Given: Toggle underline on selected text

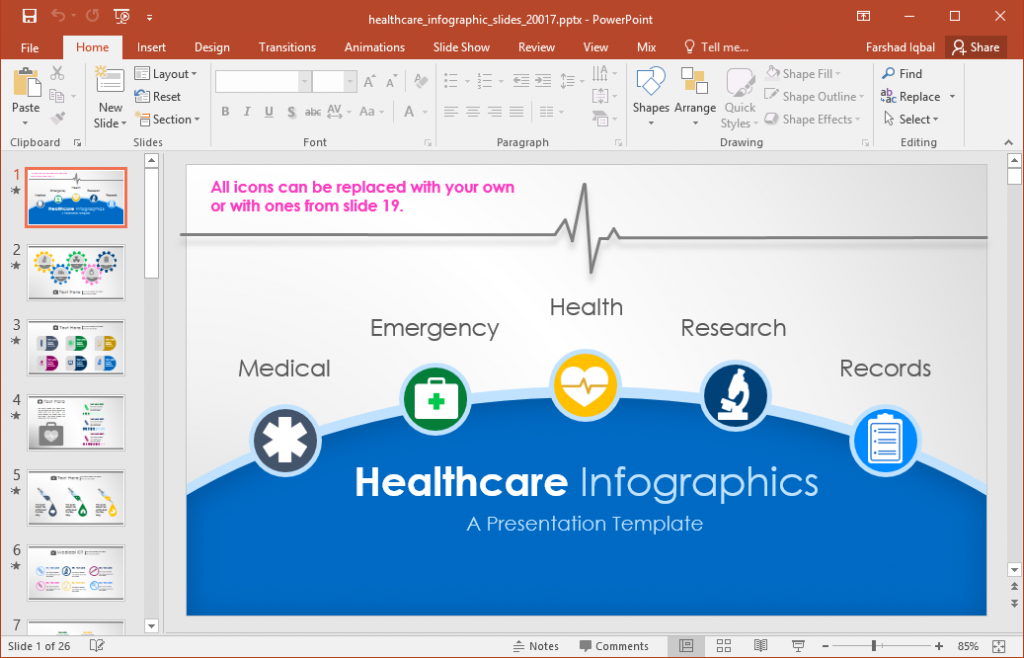Looking at the screenshot, I should tap(268, 111).
